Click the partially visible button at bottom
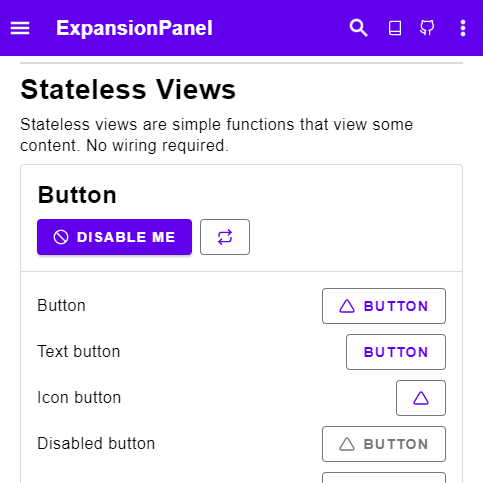This screenshot has width=483, height=483. click(384, 478)
